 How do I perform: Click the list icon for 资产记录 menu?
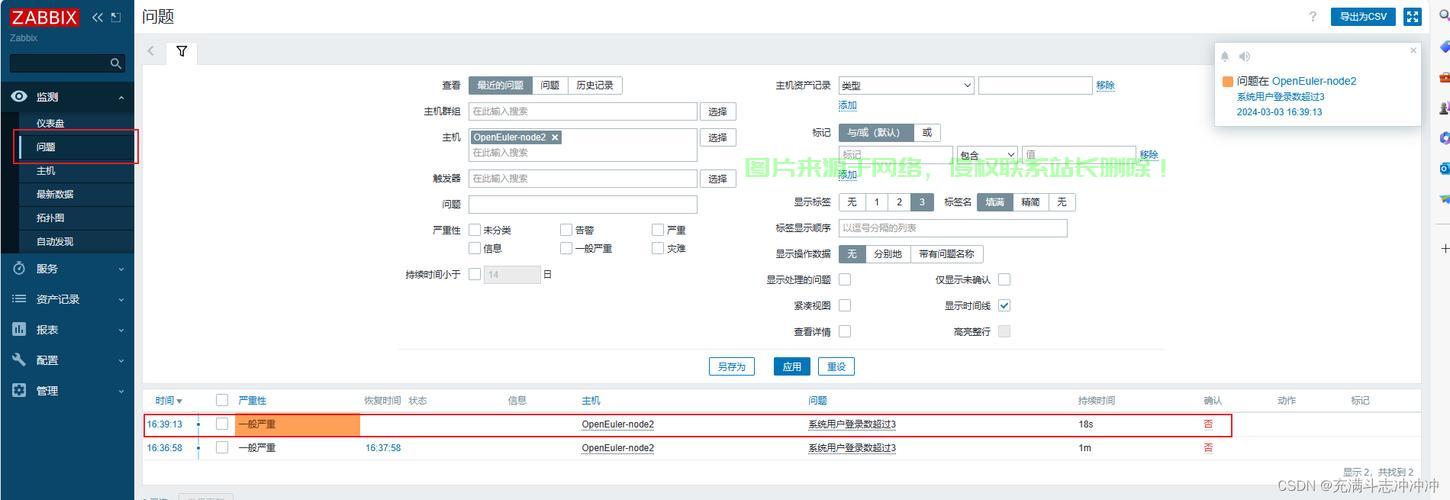tap(19, 299)
